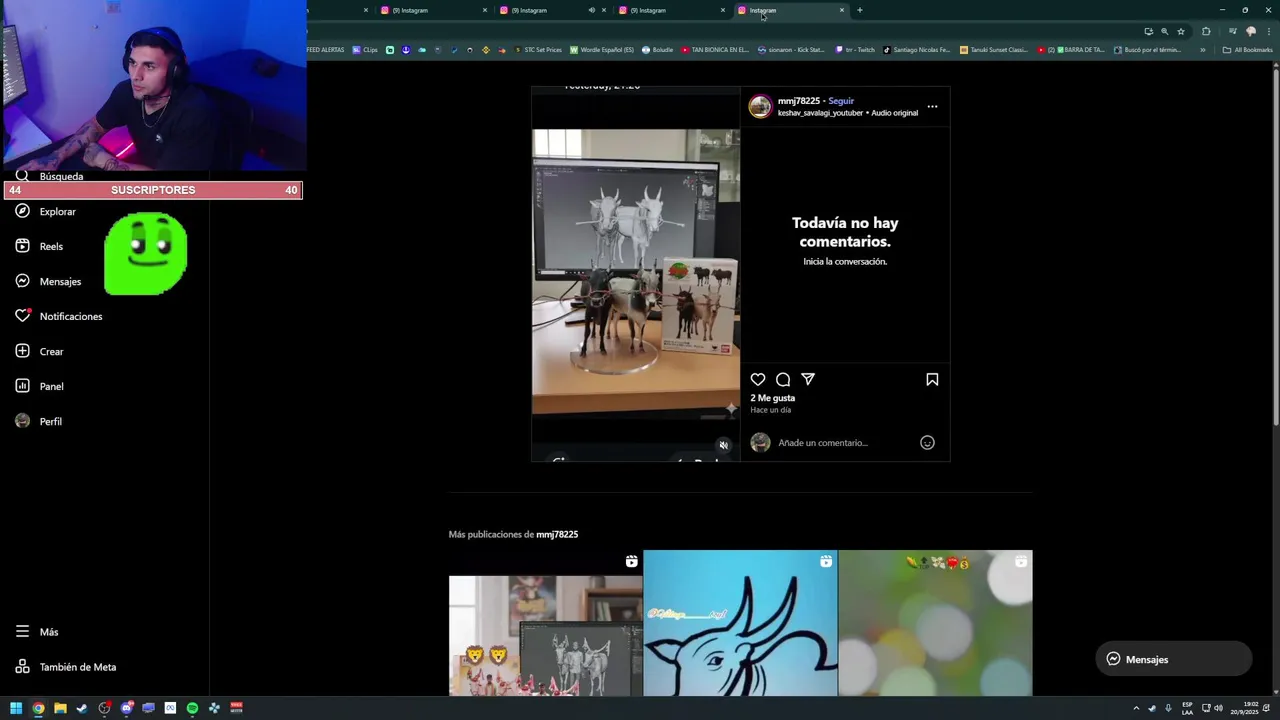Open the browser zoom magnifier icon
Screen dimensions: 1280x720
pyautogui.click(x=1164, y=31)
